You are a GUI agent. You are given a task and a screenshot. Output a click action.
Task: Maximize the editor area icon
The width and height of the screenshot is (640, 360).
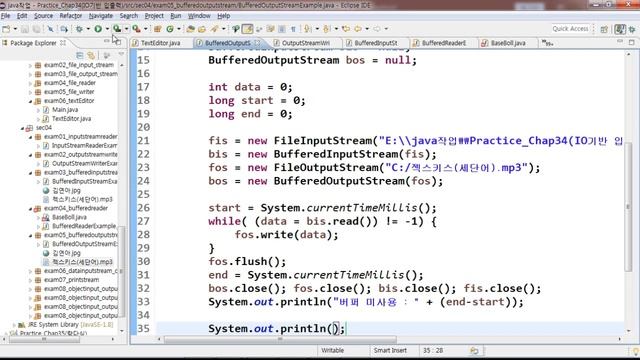(x=631, y=42)
